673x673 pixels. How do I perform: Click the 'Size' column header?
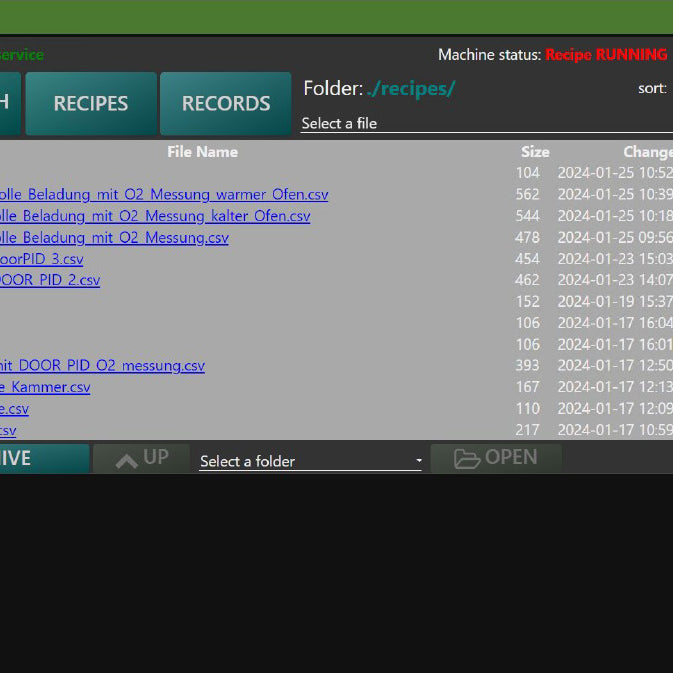pyautogui.click(x=535, y=152)
